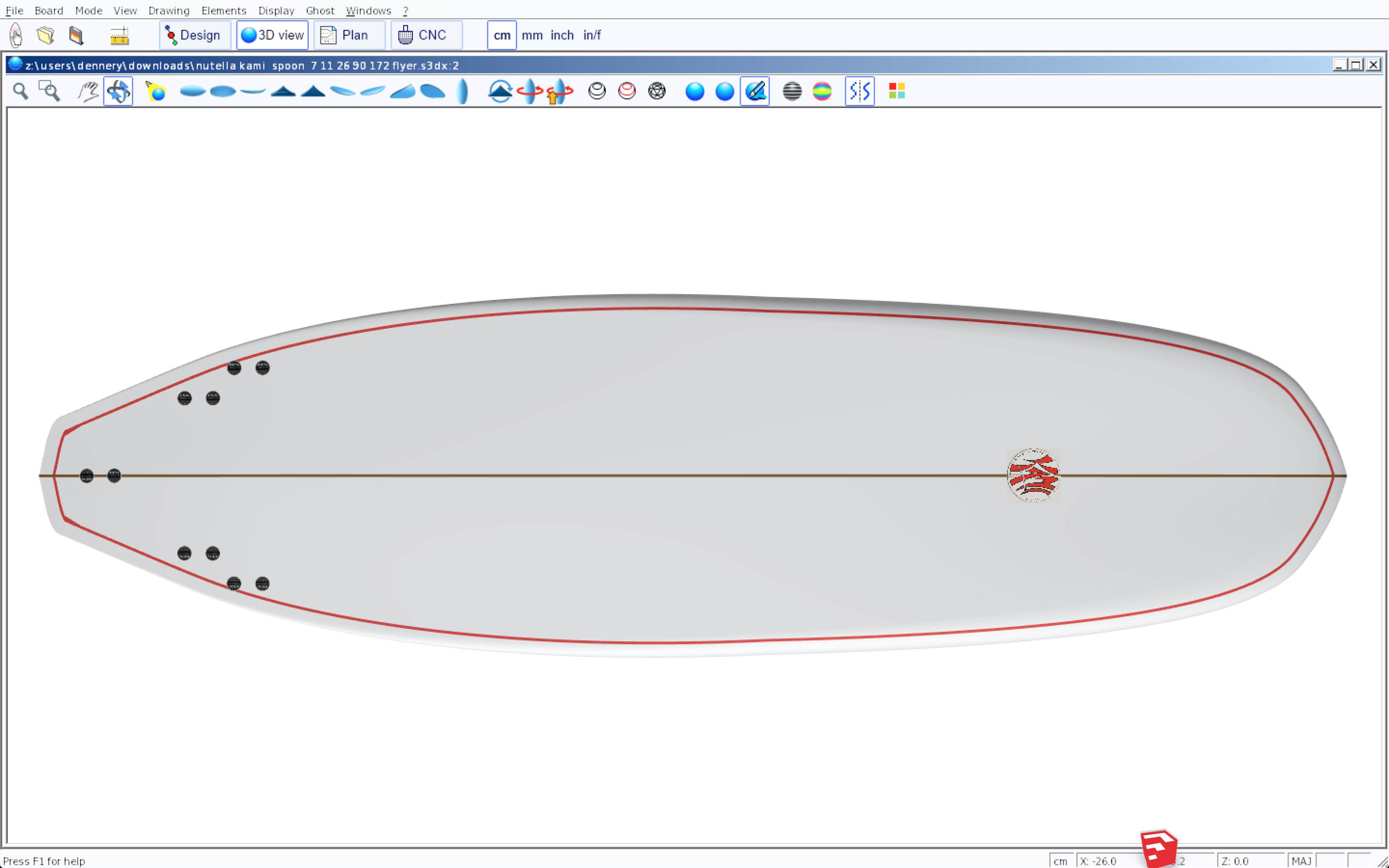1389x868 pixels.
Task: Open the four-color squares palette icon
Action: point(897,91)
